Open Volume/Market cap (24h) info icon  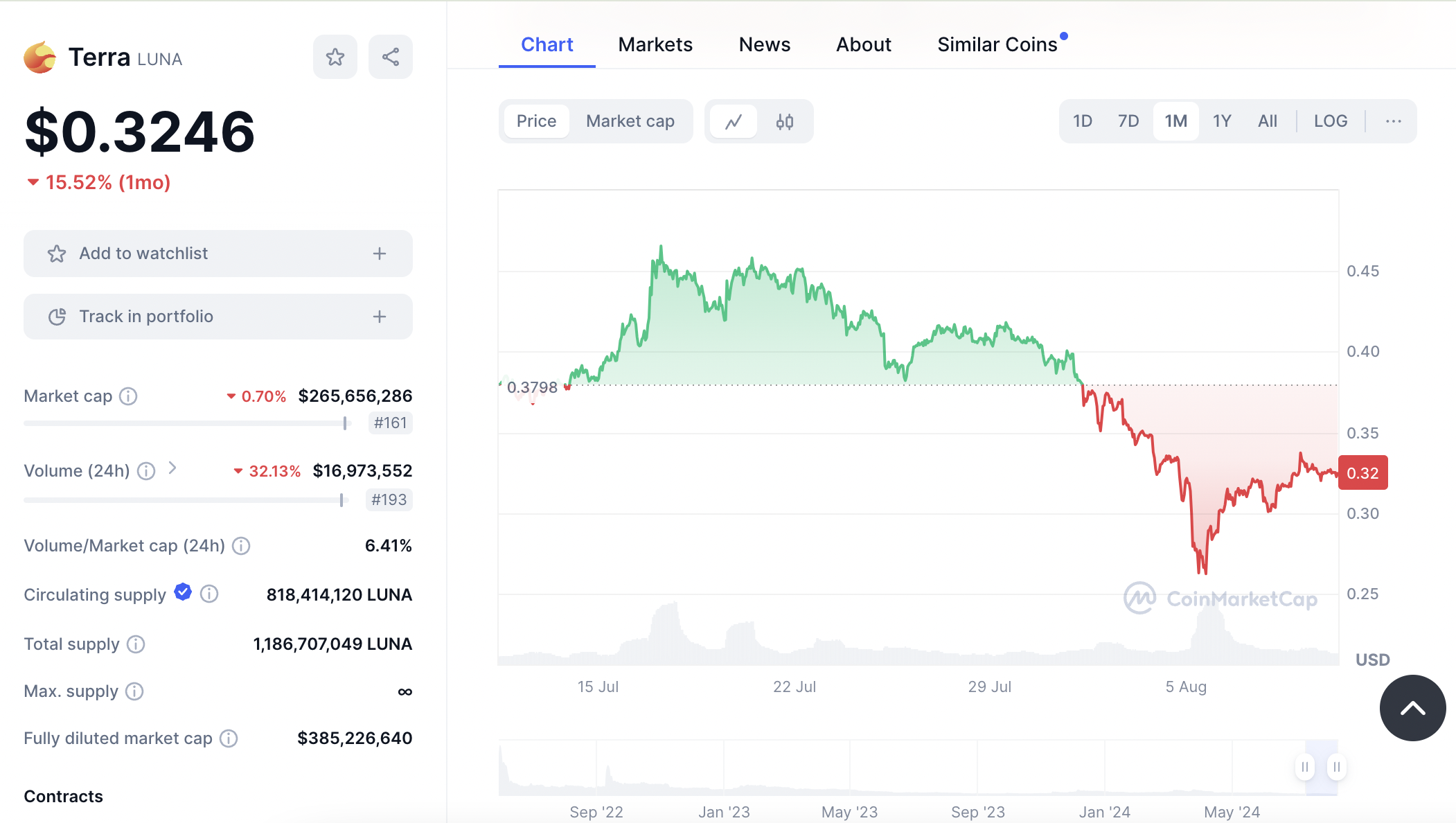[x=241, y=546]
